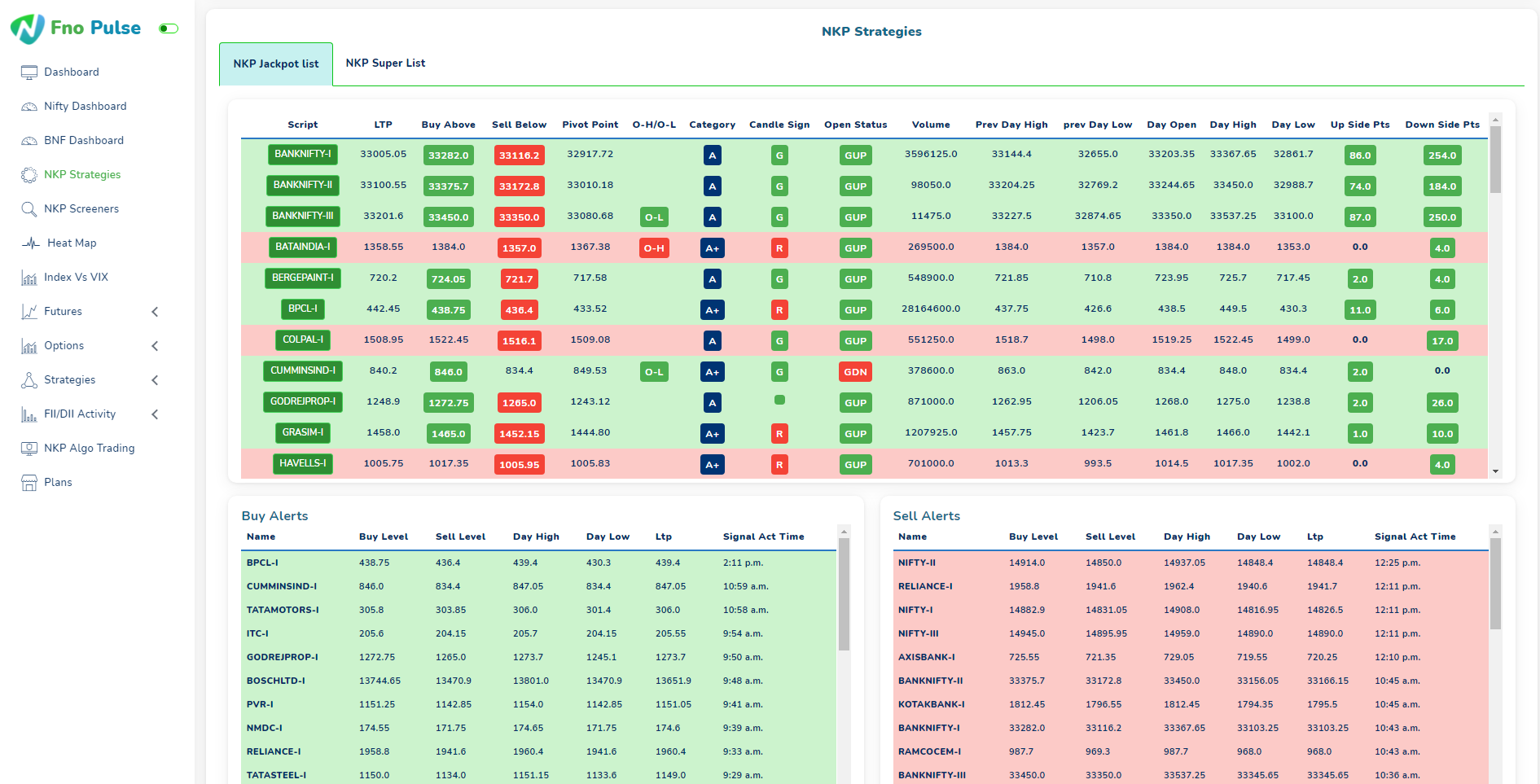Toggle the switch next to Fno Pulse
Image resolution: width=1540 pixels, height=784 pixels.
(x=169, y=28)
